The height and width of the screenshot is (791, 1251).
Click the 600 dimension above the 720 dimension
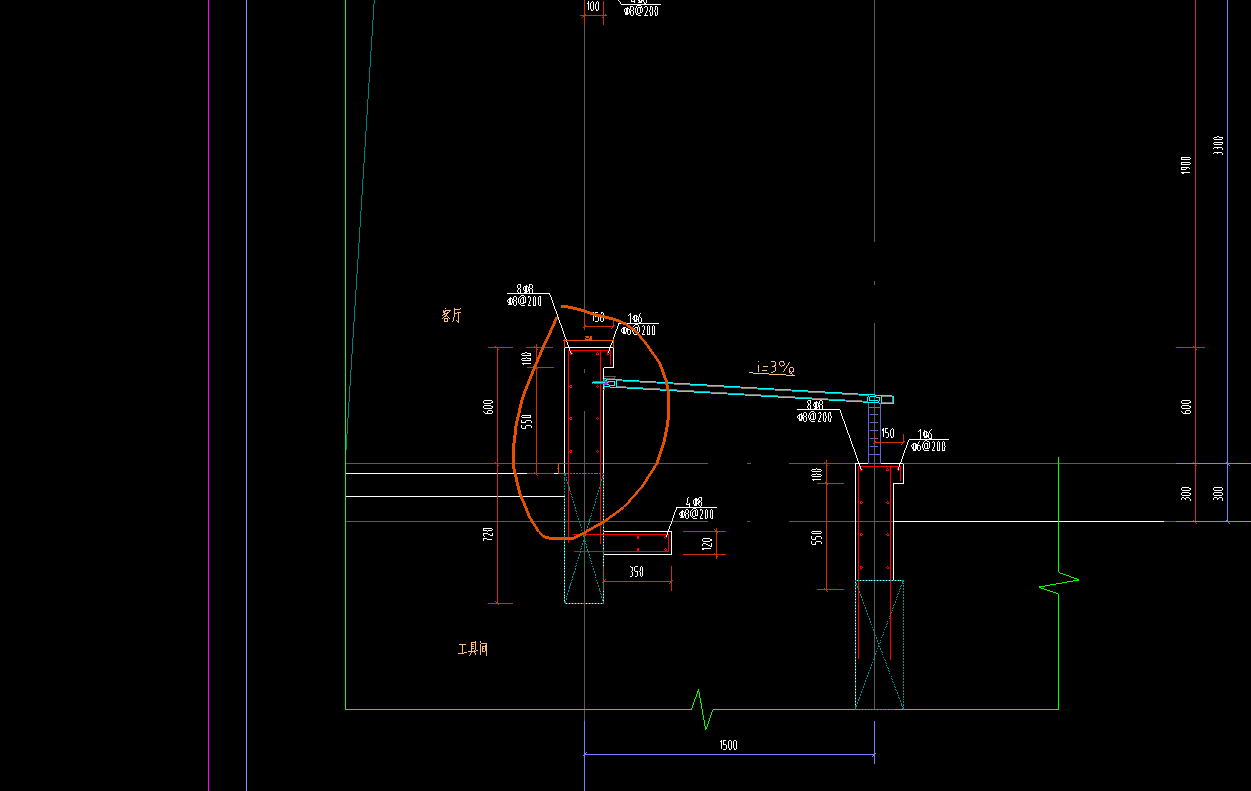(488, 407)
